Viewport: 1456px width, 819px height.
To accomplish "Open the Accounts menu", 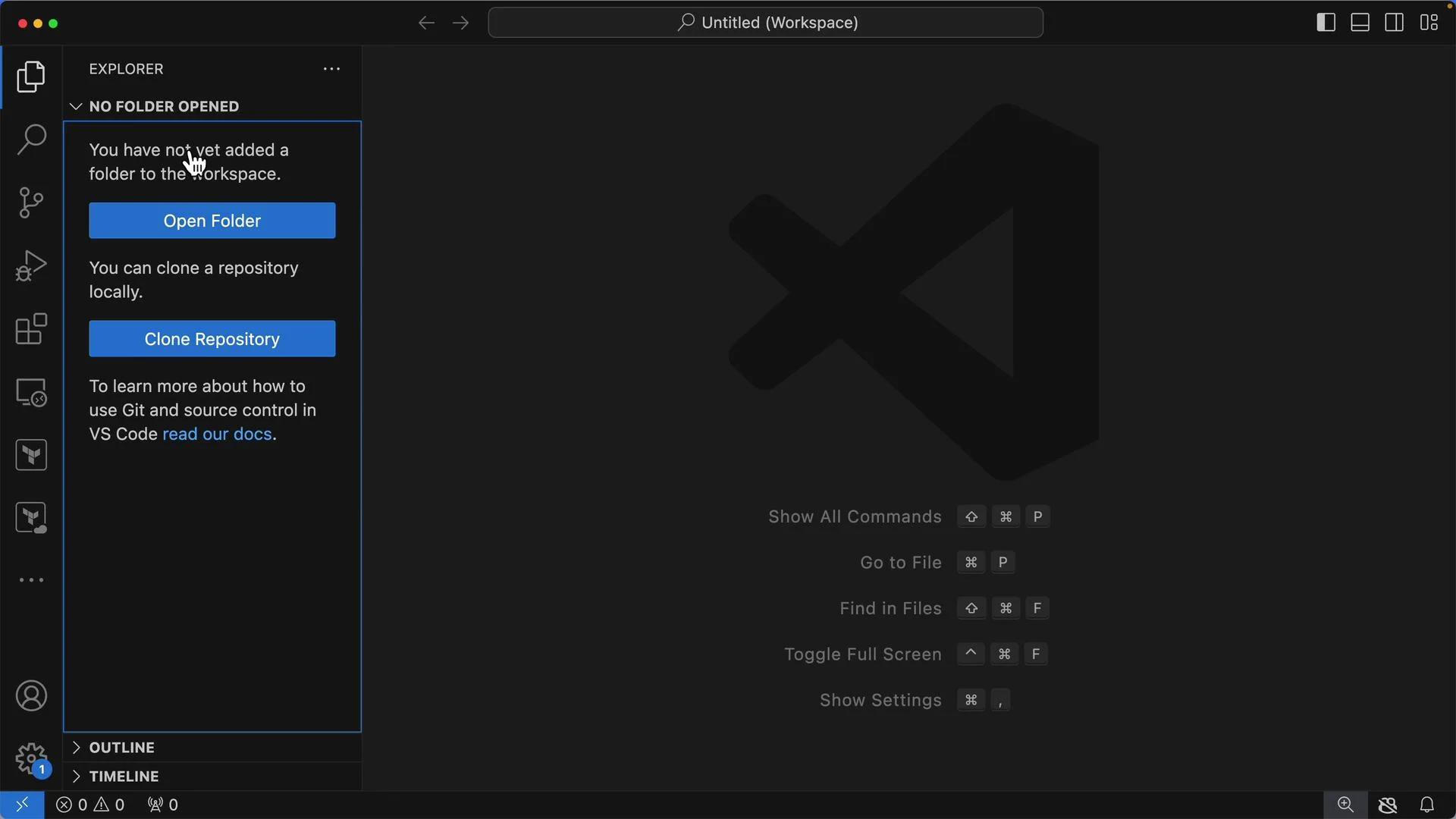I will pyautogui.click(x=31, y=696).
